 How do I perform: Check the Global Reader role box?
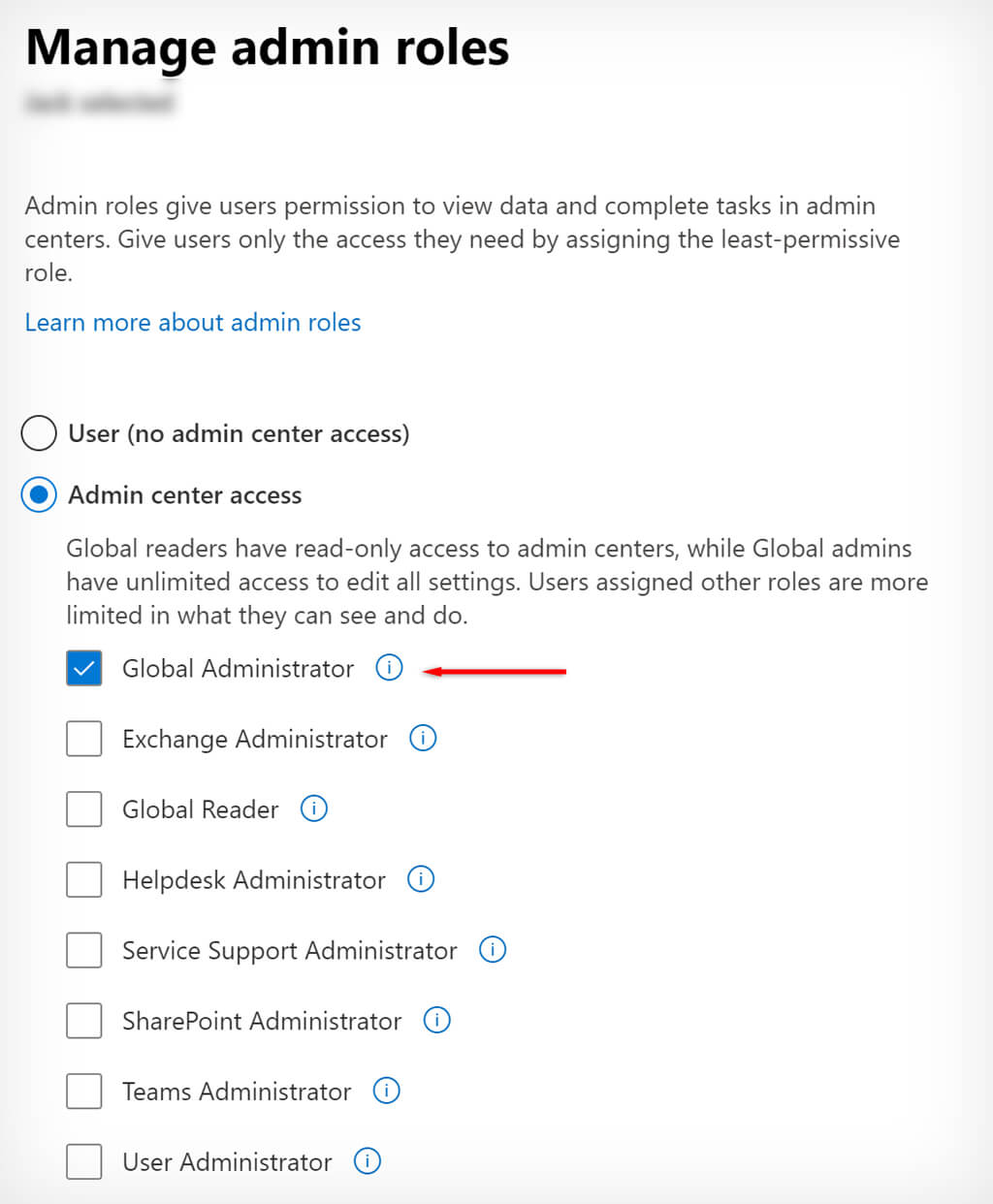click(x=84, y=809)
